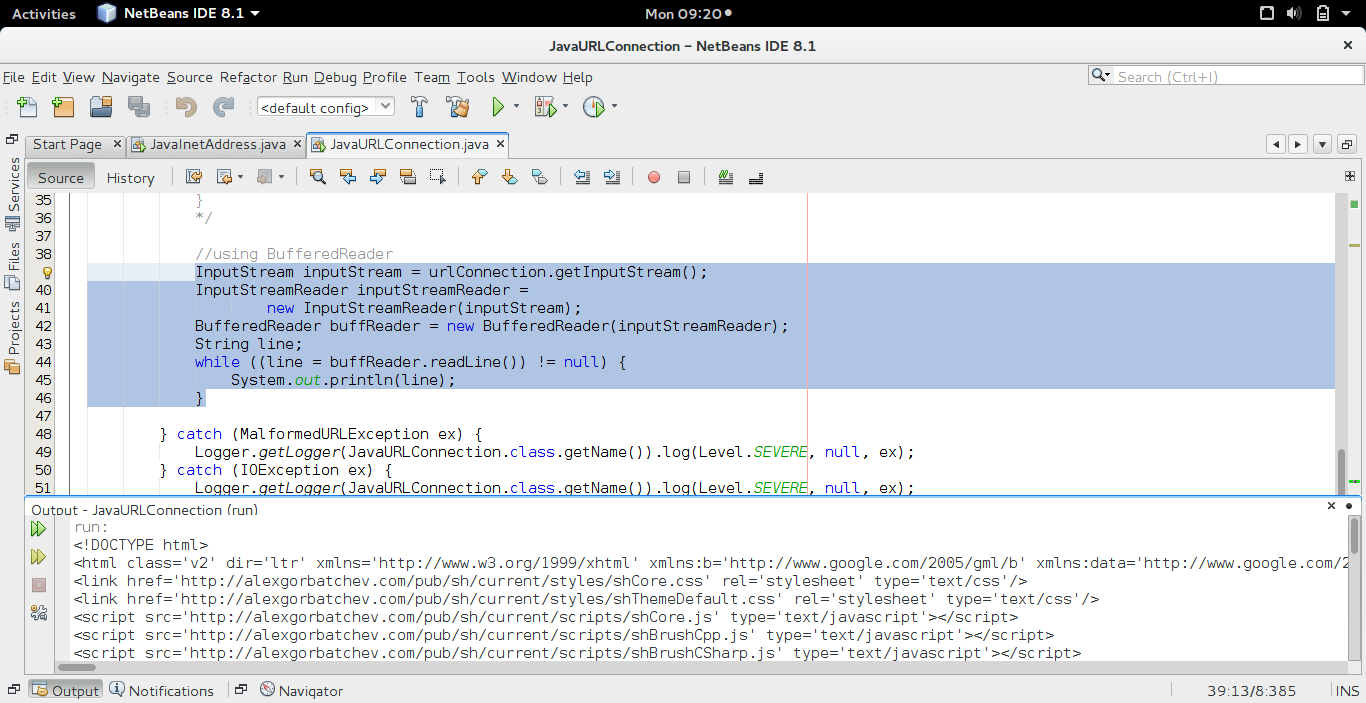This screenshot has width=1366, height=703.
Task: Open the File menu
Action: point(14,77)
